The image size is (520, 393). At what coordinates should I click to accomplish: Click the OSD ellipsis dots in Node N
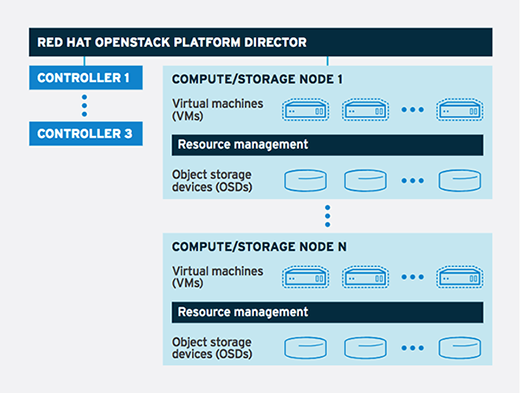click(x=413, y=348)
